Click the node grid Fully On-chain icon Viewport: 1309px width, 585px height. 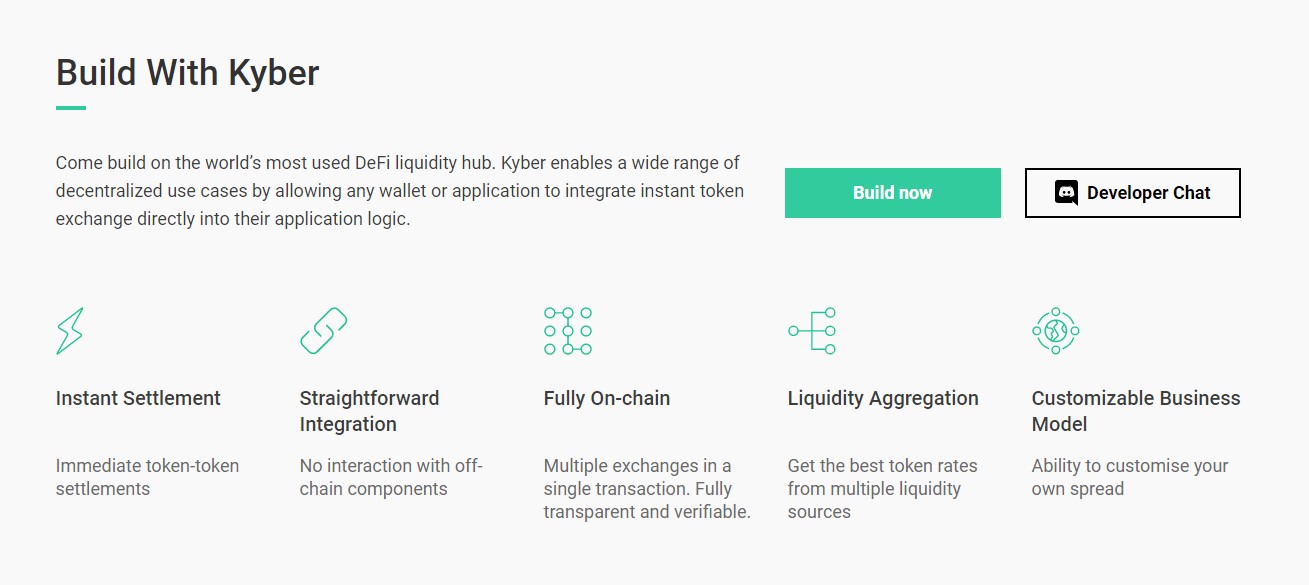568,331
